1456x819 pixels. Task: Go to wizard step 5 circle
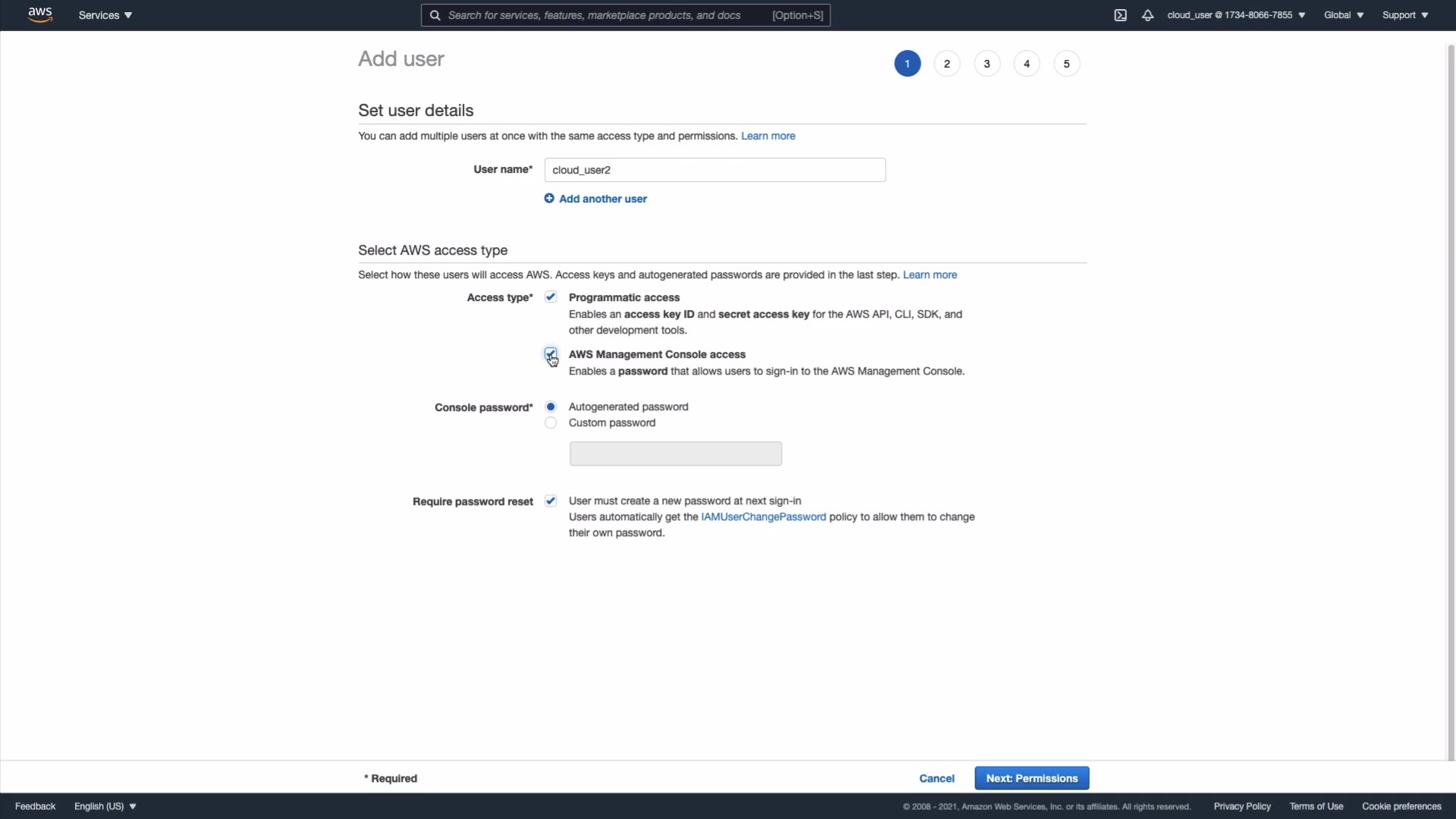(1066, 64)
